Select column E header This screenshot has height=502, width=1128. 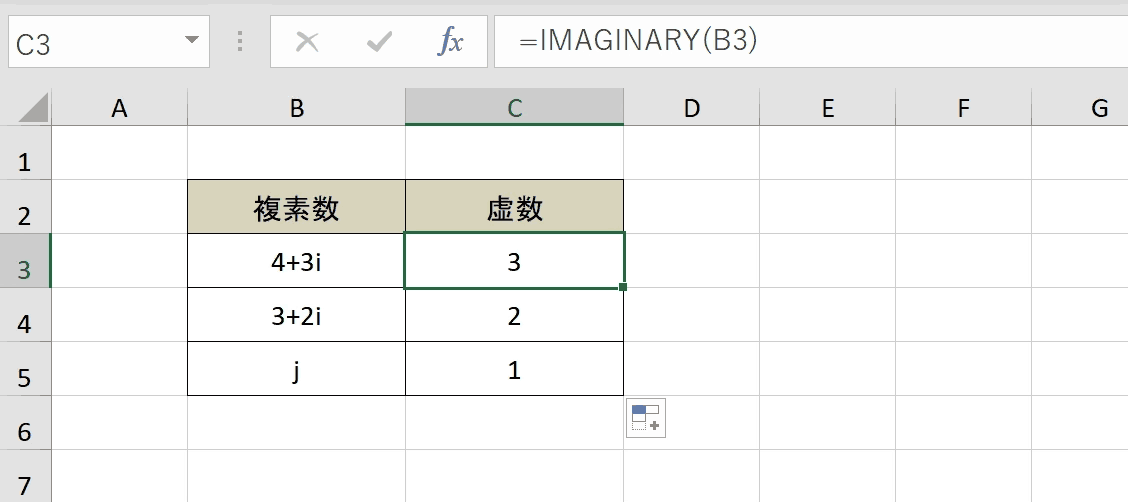827,107
